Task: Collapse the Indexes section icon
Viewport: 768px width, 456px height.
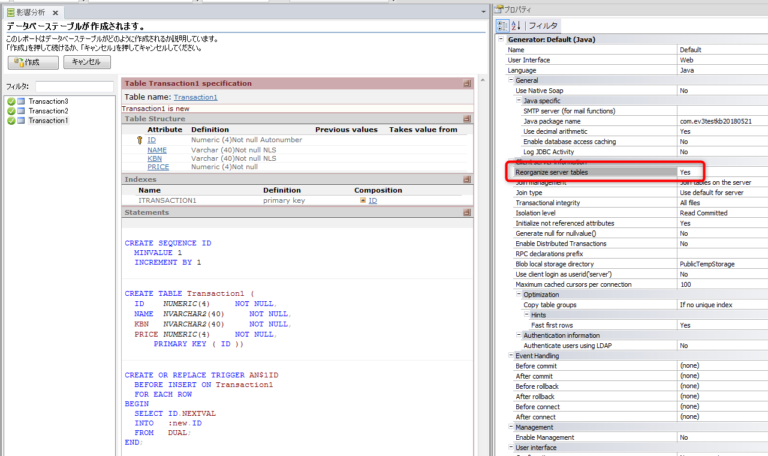Action: 467,179
